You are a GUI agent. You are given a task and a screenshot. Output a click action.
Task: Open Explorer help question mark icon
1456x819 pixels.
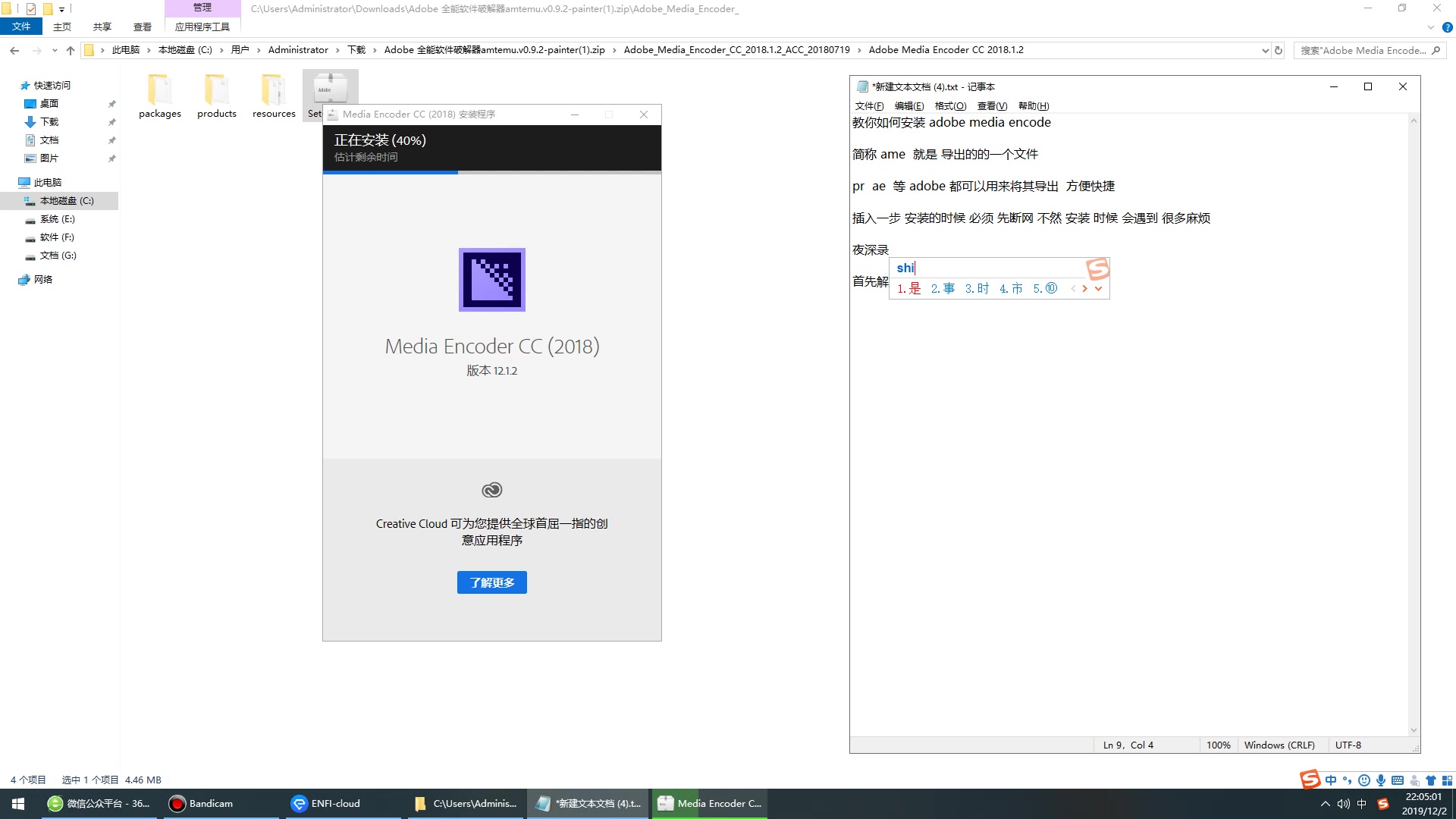(1447, 27)
